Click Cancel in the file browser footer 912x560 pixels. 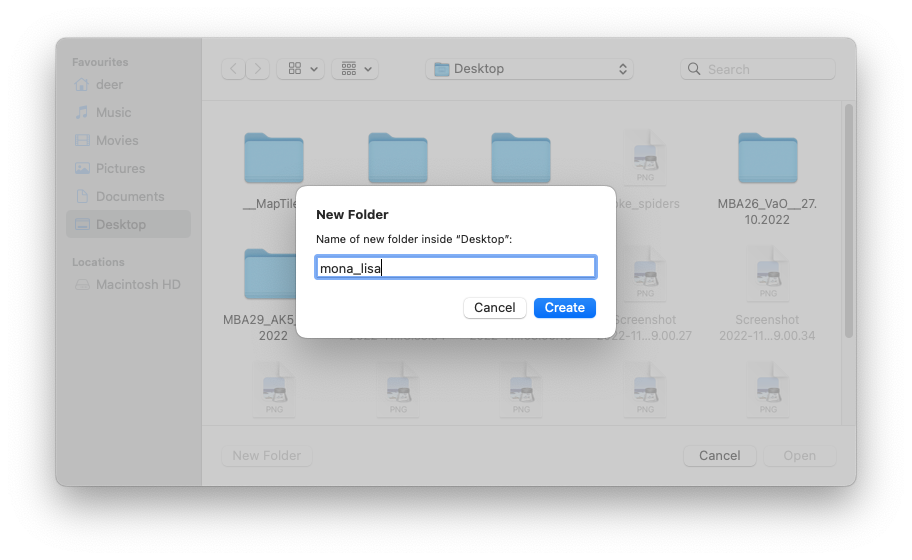pyautogui.click(x=719, y=456)
